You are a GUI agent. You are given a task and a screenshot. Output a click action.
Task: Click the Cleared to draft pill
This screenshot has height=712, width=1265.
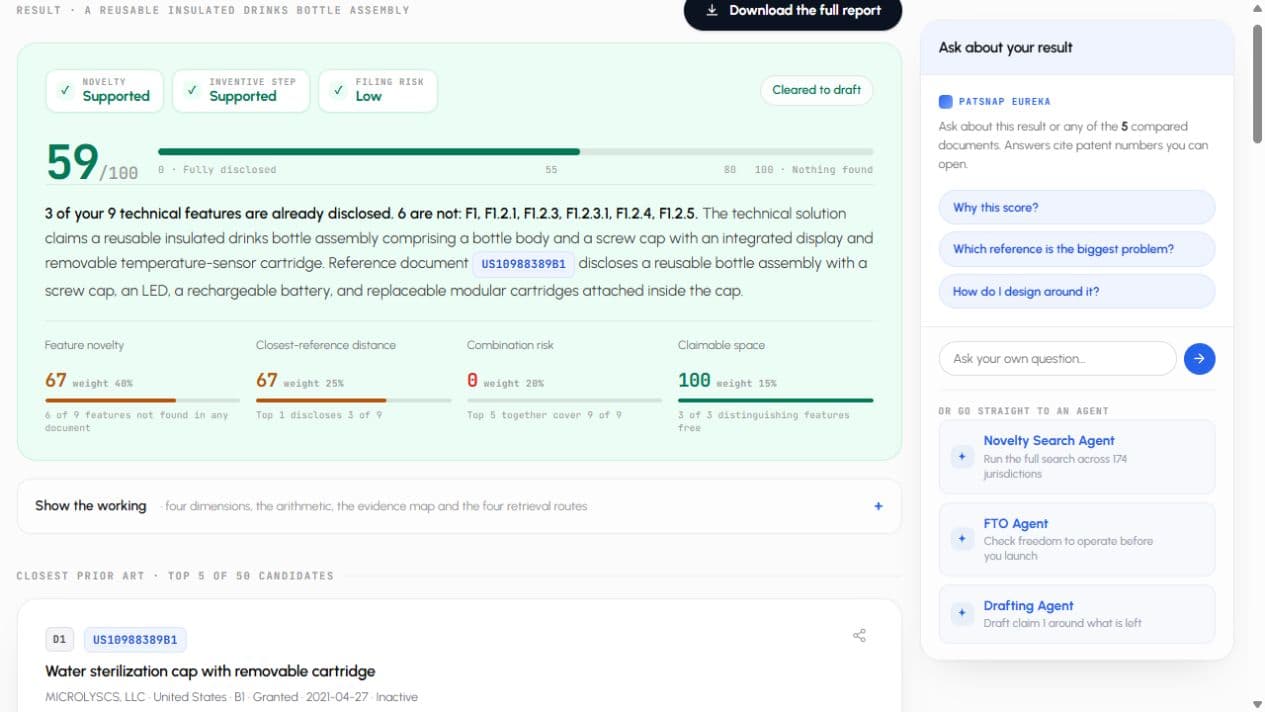coord(816,90)
